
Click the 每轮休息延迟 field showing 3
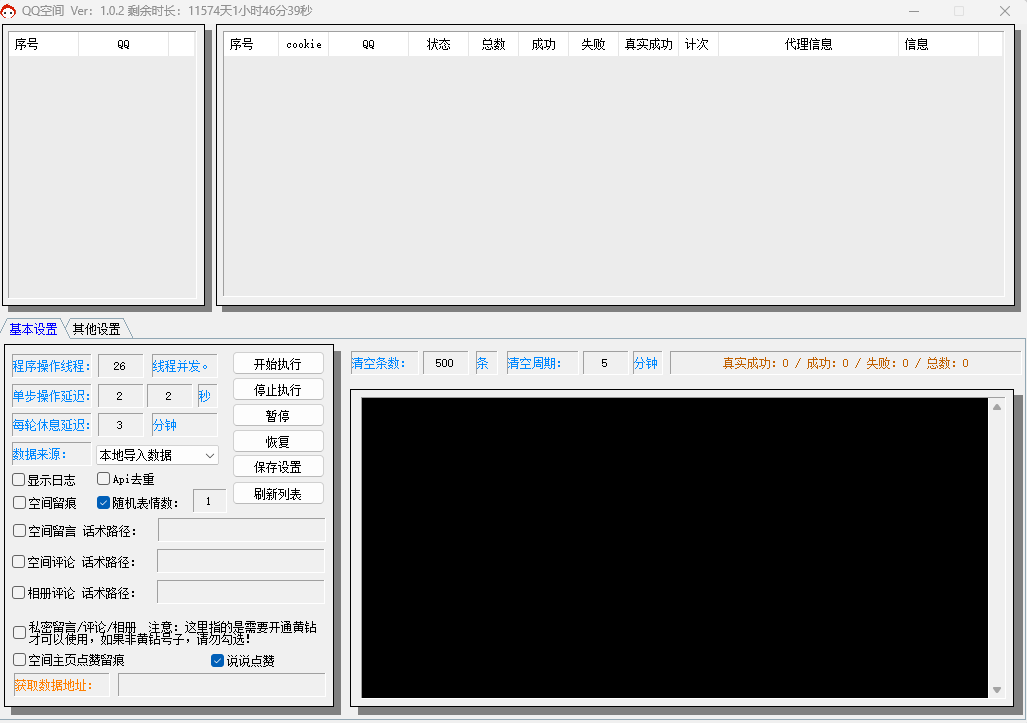(x=120, y=425)
